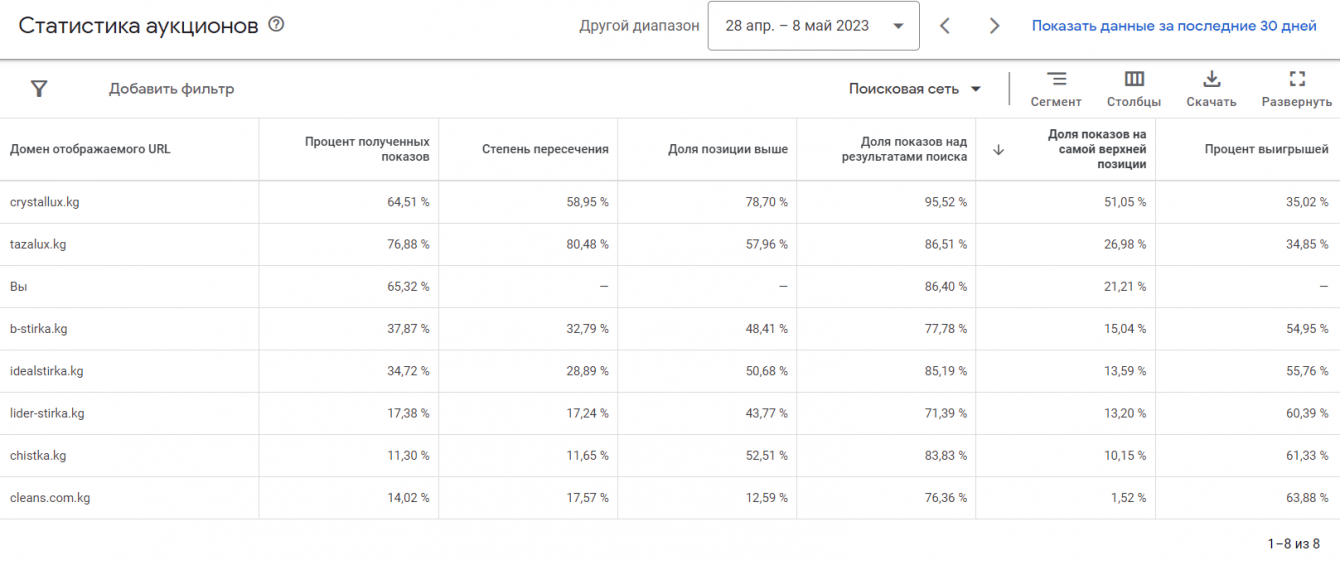Click the filter funnel icon
The height and width of the screenshot is (565, 1340).
39,89
